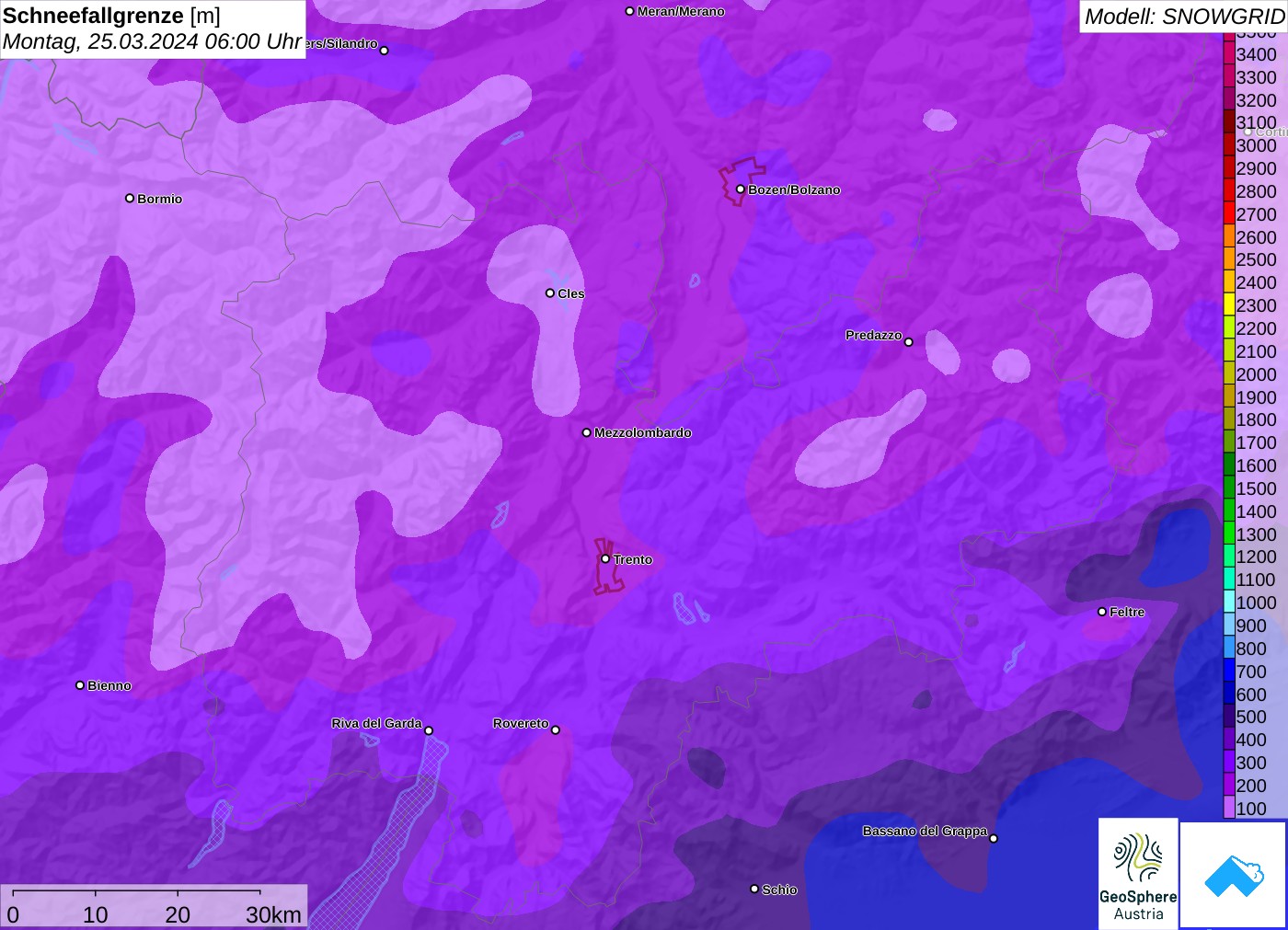1288x930 pixels.
Task: Select the Predazzo marker dot
Action: [908, 342]
